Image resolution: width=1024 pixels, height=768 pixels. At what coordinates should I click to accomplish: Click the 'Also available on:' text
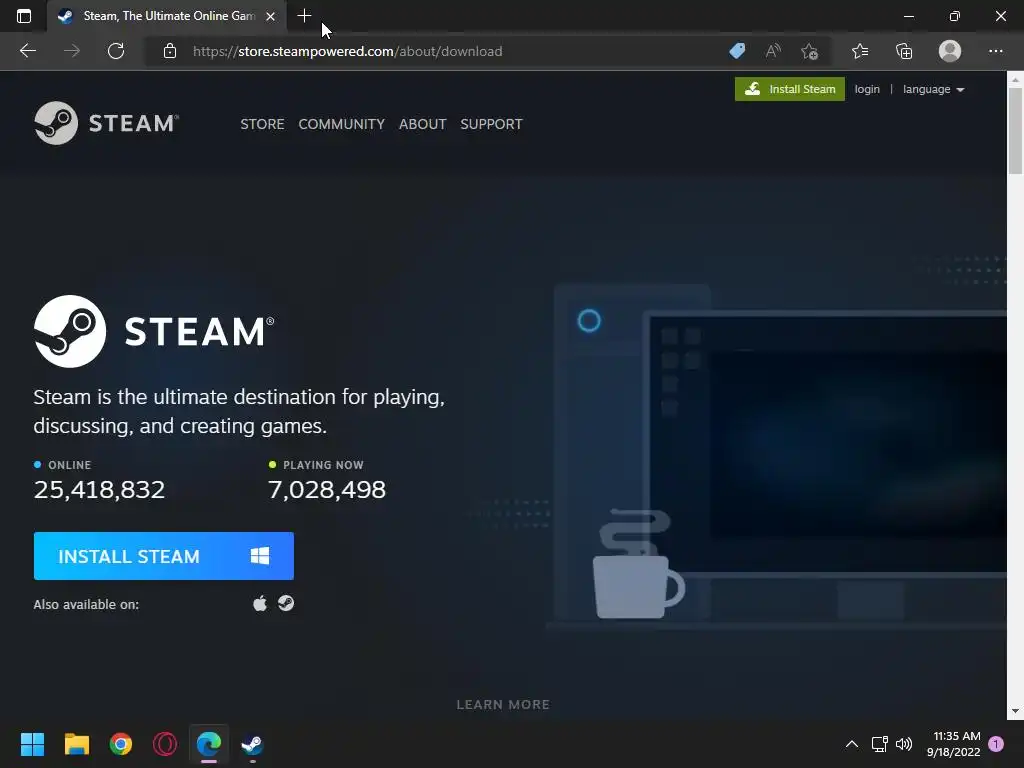pos(86,605)
